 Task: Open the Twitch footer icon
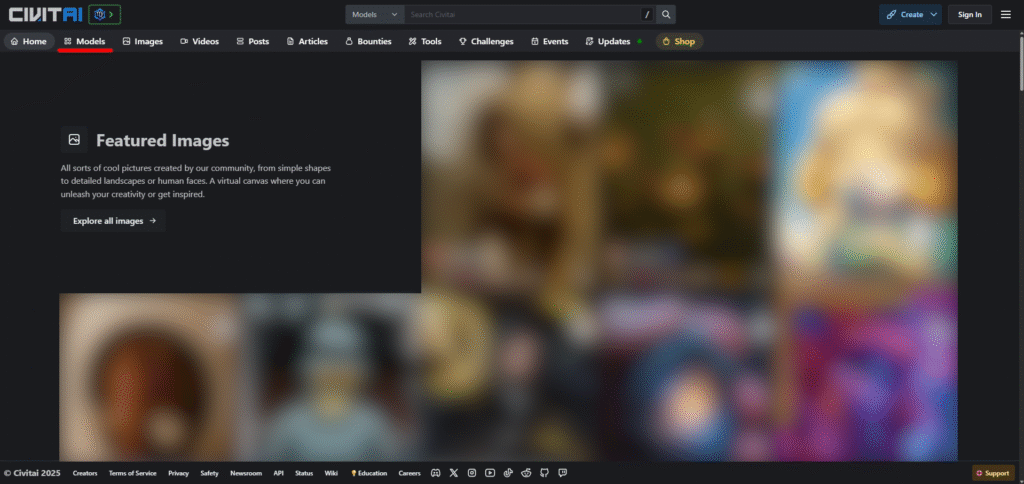pos(562,473)
